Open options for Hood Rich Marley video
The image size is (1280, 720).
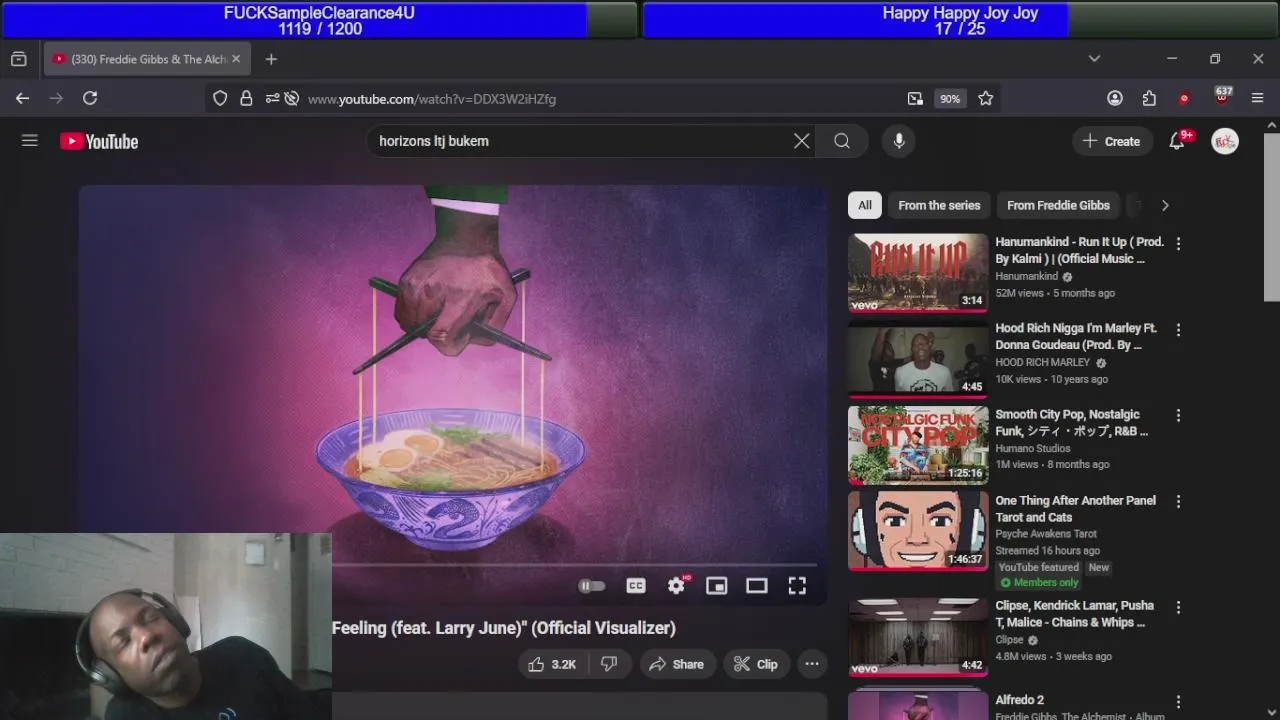(1178, 329)
